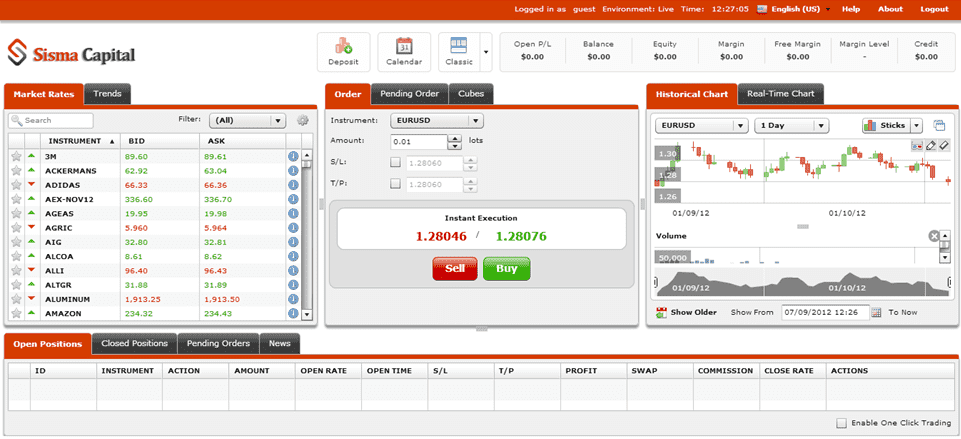This screenshot has width=961, height=439.
Task: Click the red Sell button
Action: [x=454, y=269]
